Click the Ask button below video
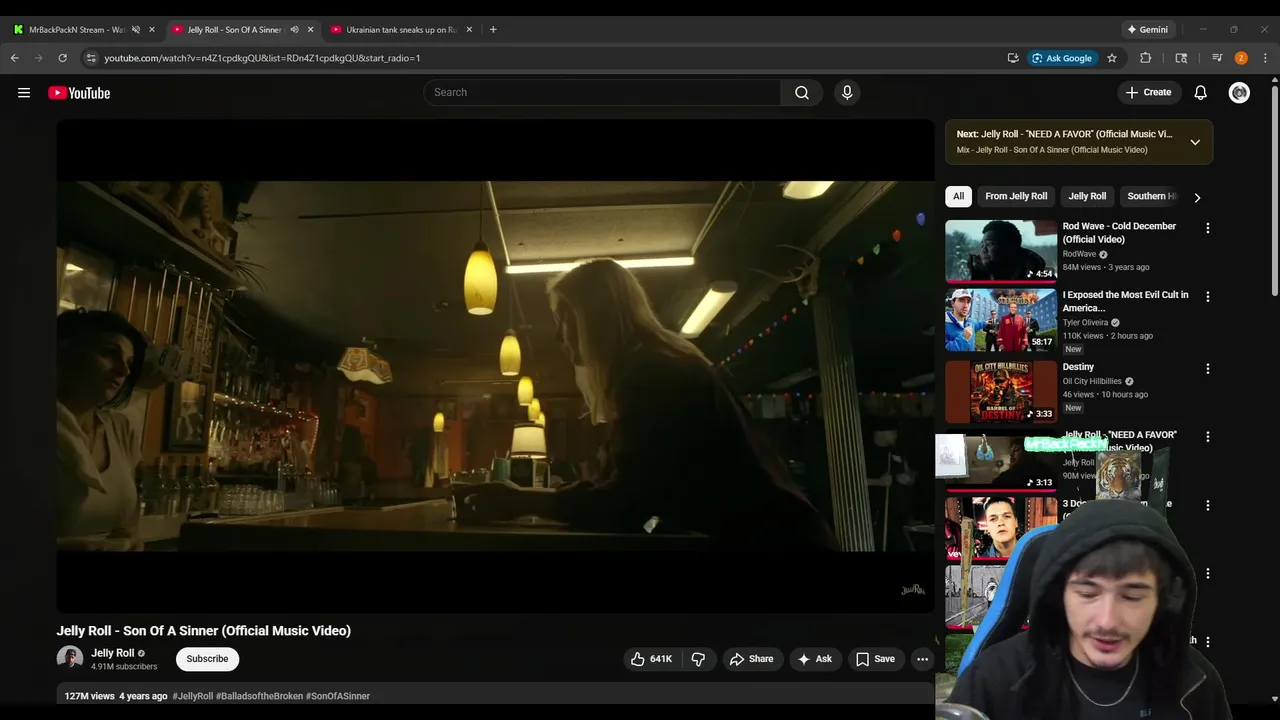1280x720 pixels. [x=814, y=659]
